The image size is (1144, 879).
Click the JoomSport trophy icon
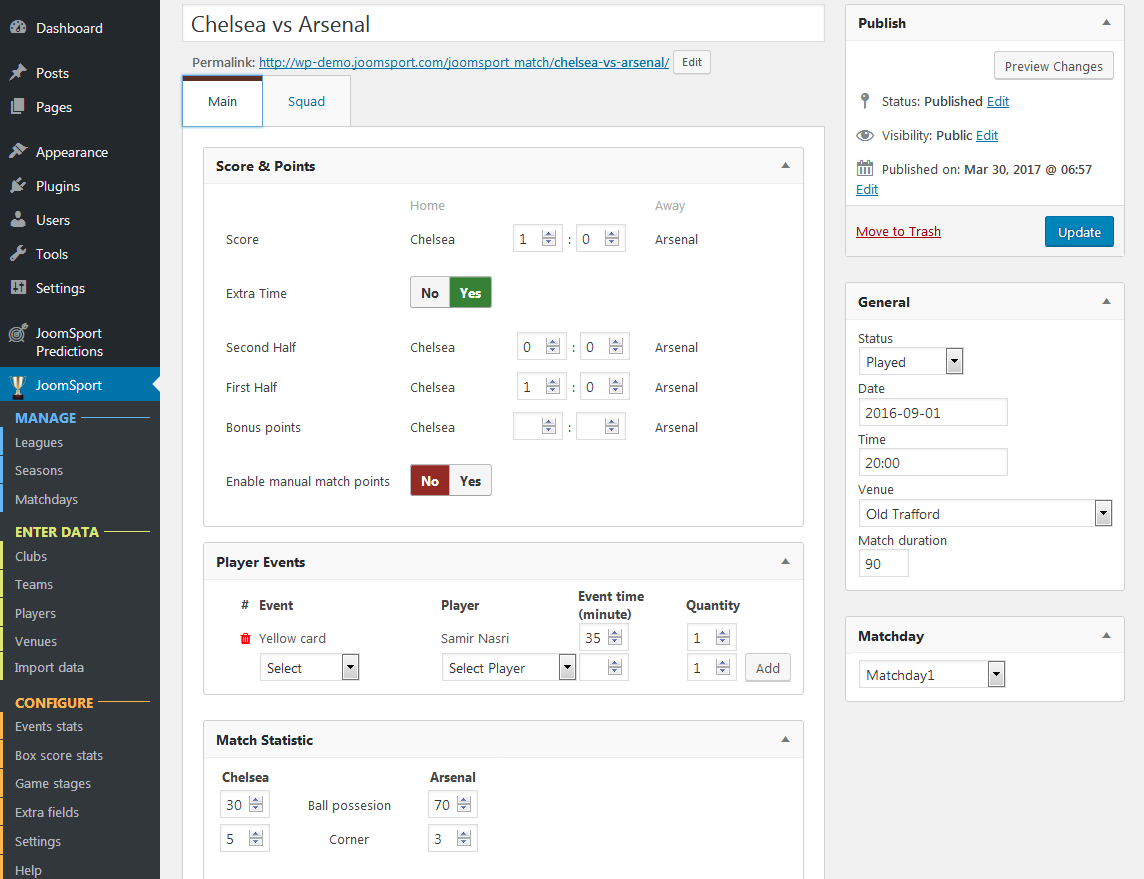click(18, 386)
